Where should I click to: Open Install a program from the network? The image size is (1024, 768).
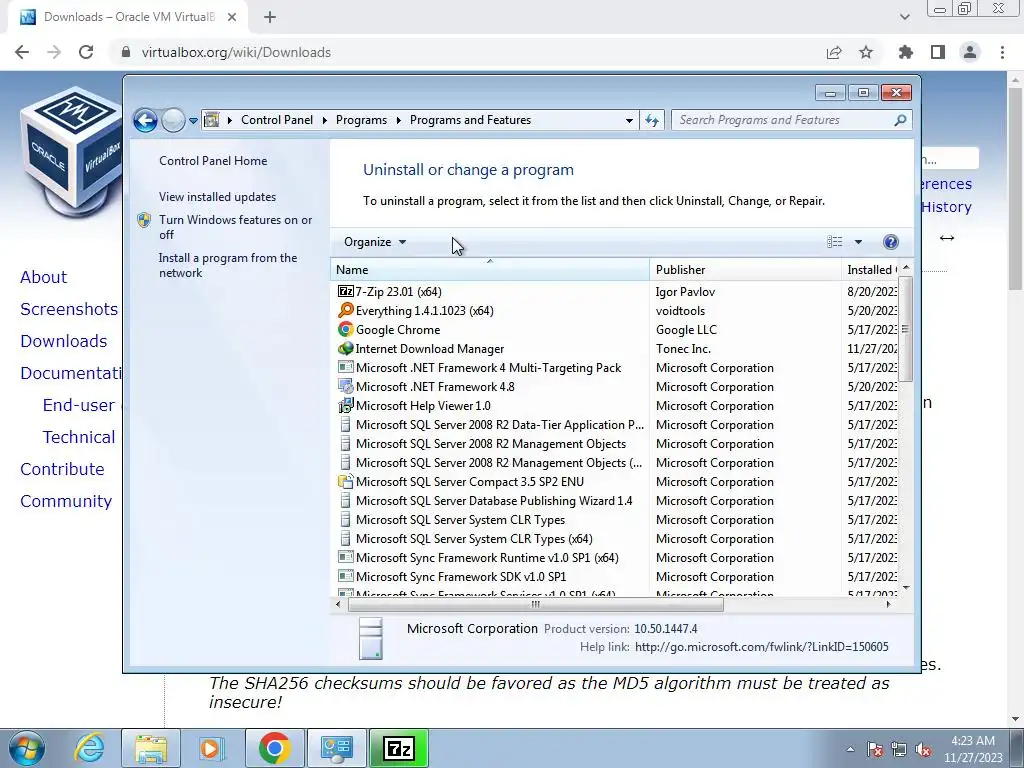point(228,265)
